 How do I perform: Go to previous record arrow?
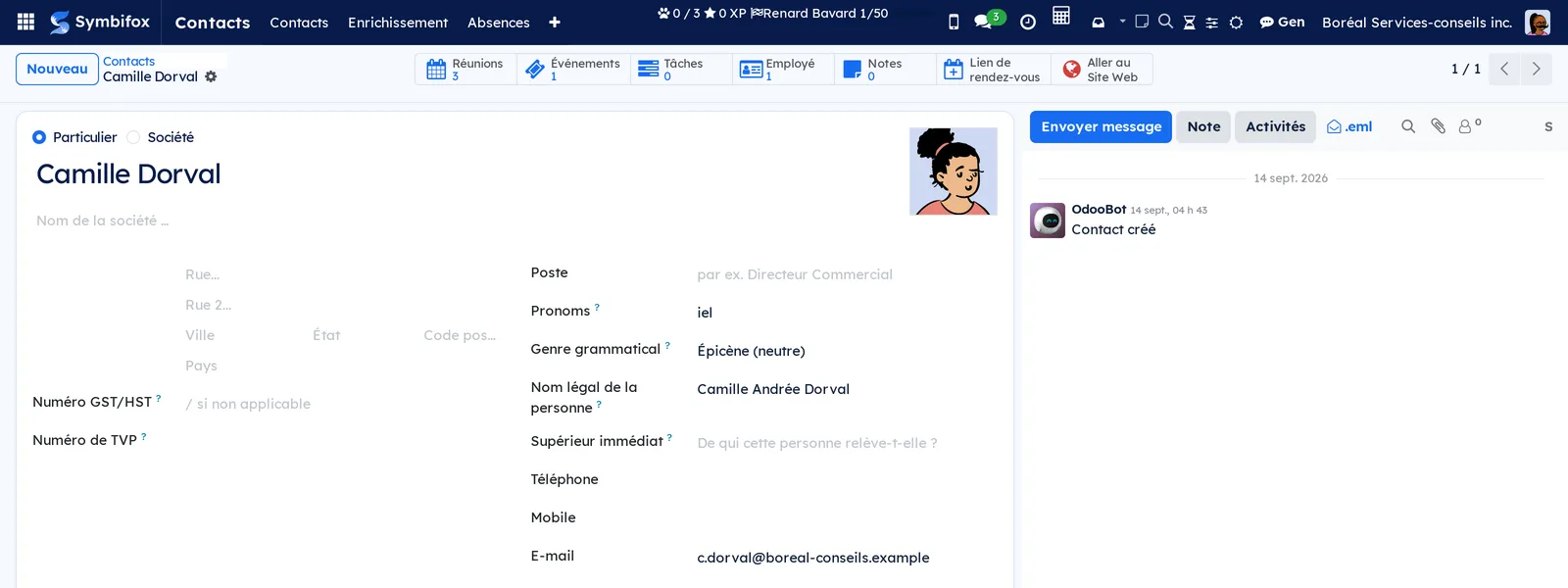tap(1504, 69)
